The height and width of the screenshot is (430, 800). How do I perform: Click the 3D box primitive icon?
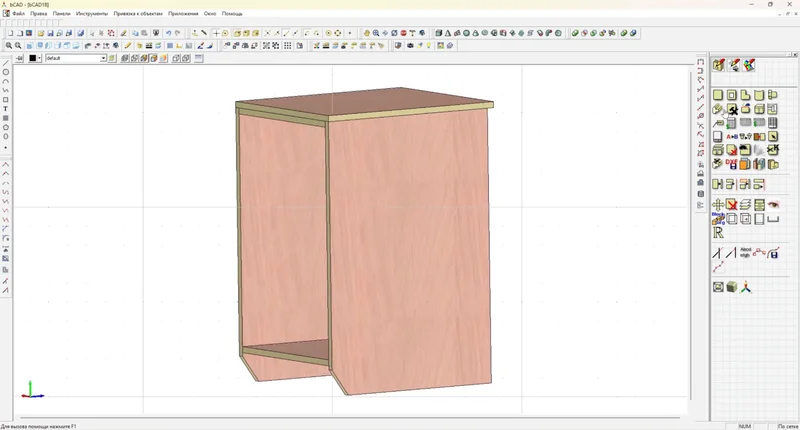click(439, 33)
